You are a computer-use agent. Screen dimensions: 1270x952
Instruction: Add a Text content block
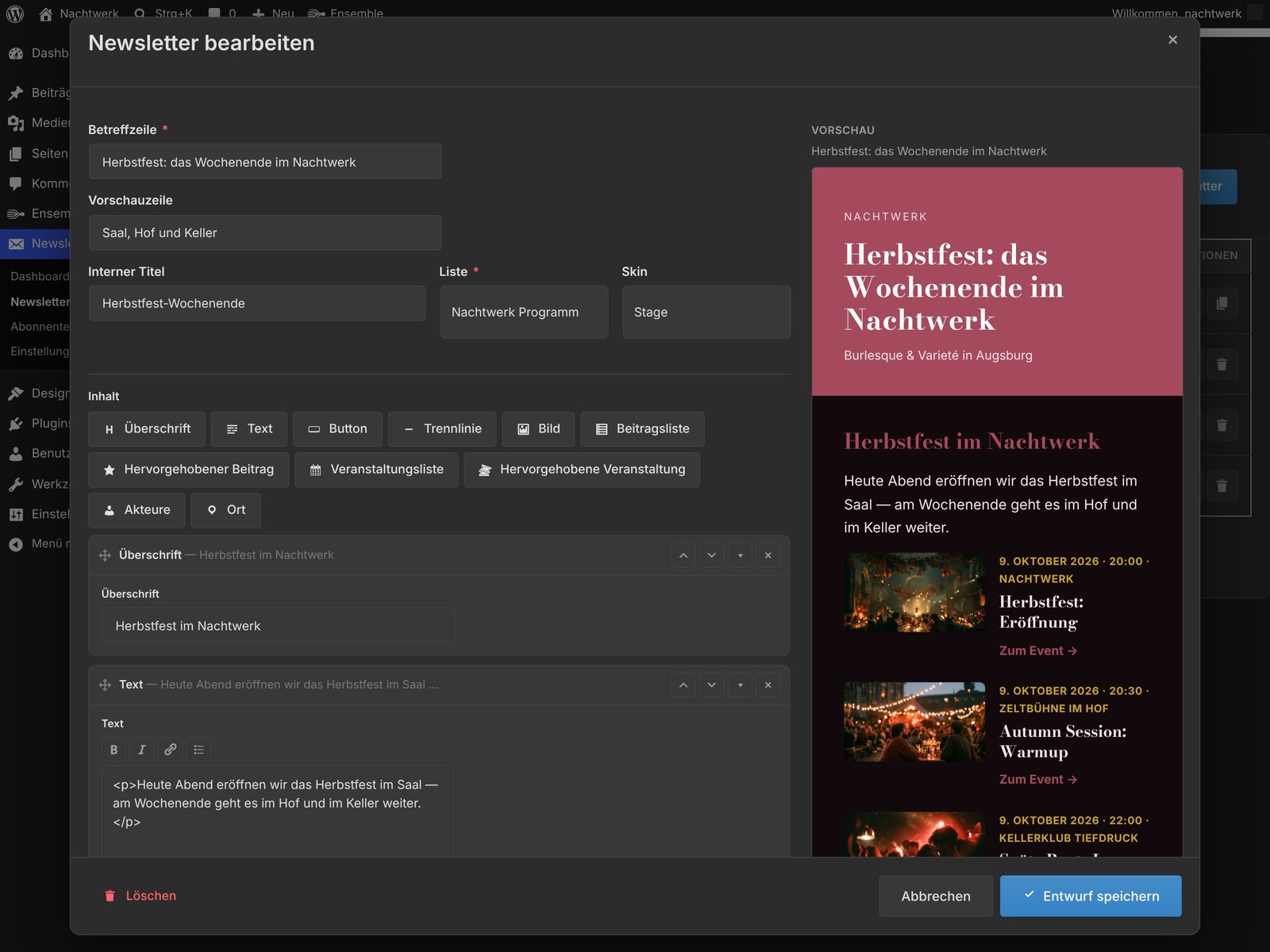(248, 429)
